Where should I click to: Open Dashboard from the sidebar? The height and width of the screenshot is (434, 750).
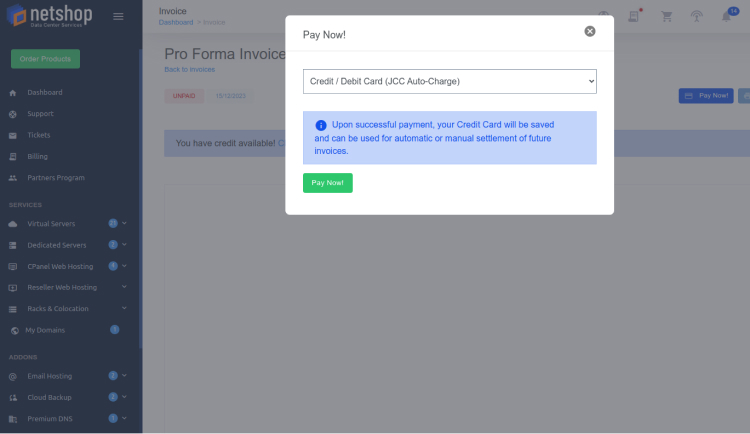pos(44,92)
